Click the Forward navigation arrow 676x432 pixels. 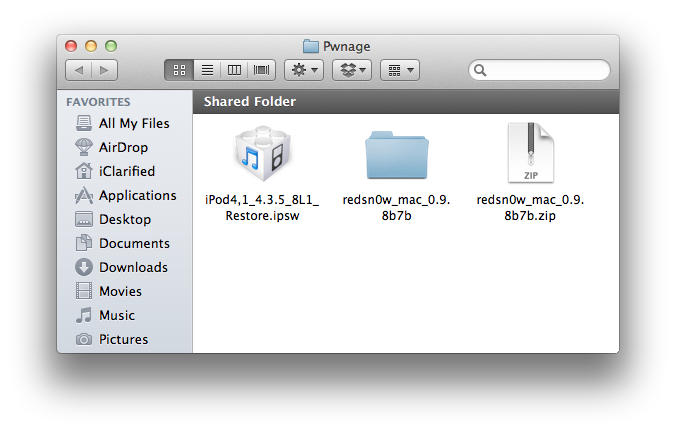(x=104, y=70)
